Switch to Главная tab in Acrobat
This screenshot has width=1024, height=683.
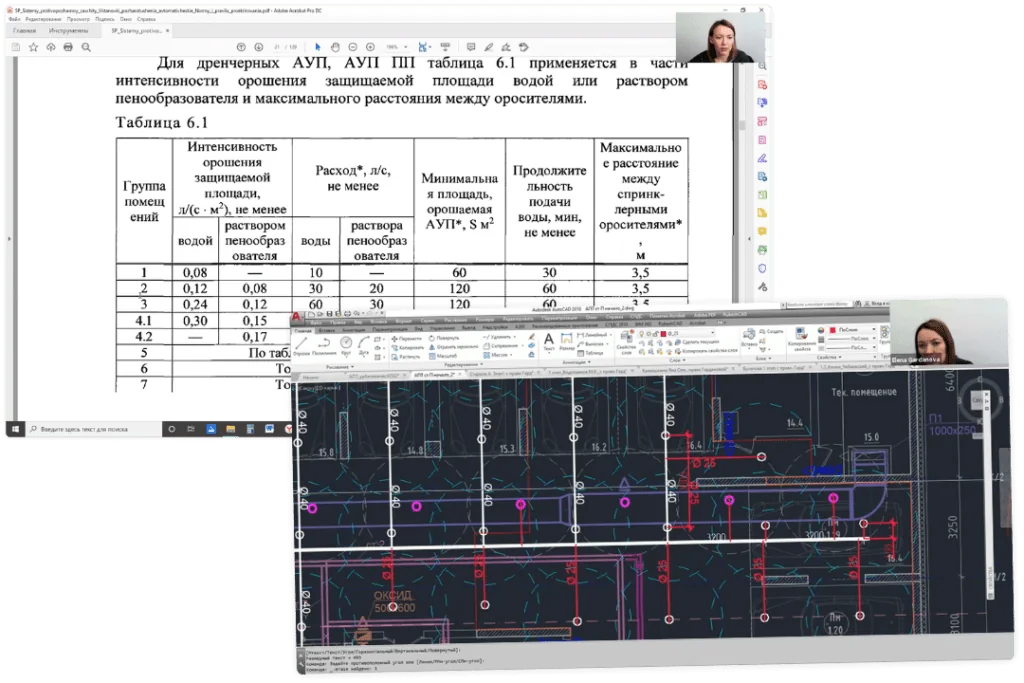point(25,31)
